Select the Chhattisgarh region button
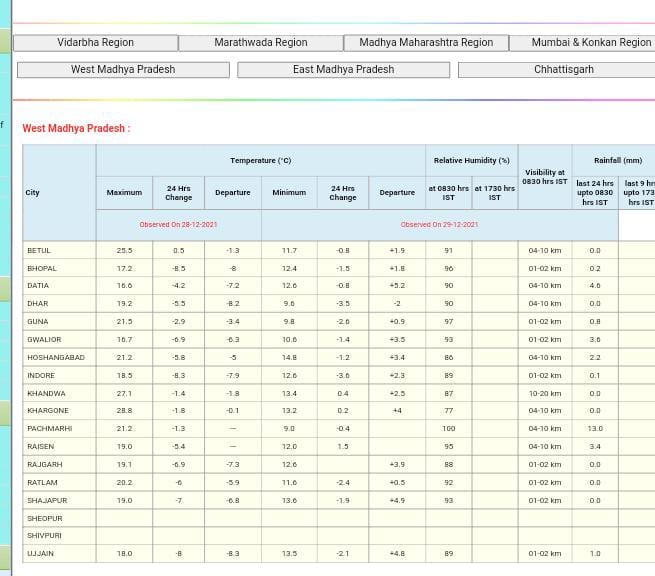Screen dimensions: 655x576 (x=563, y=70)
